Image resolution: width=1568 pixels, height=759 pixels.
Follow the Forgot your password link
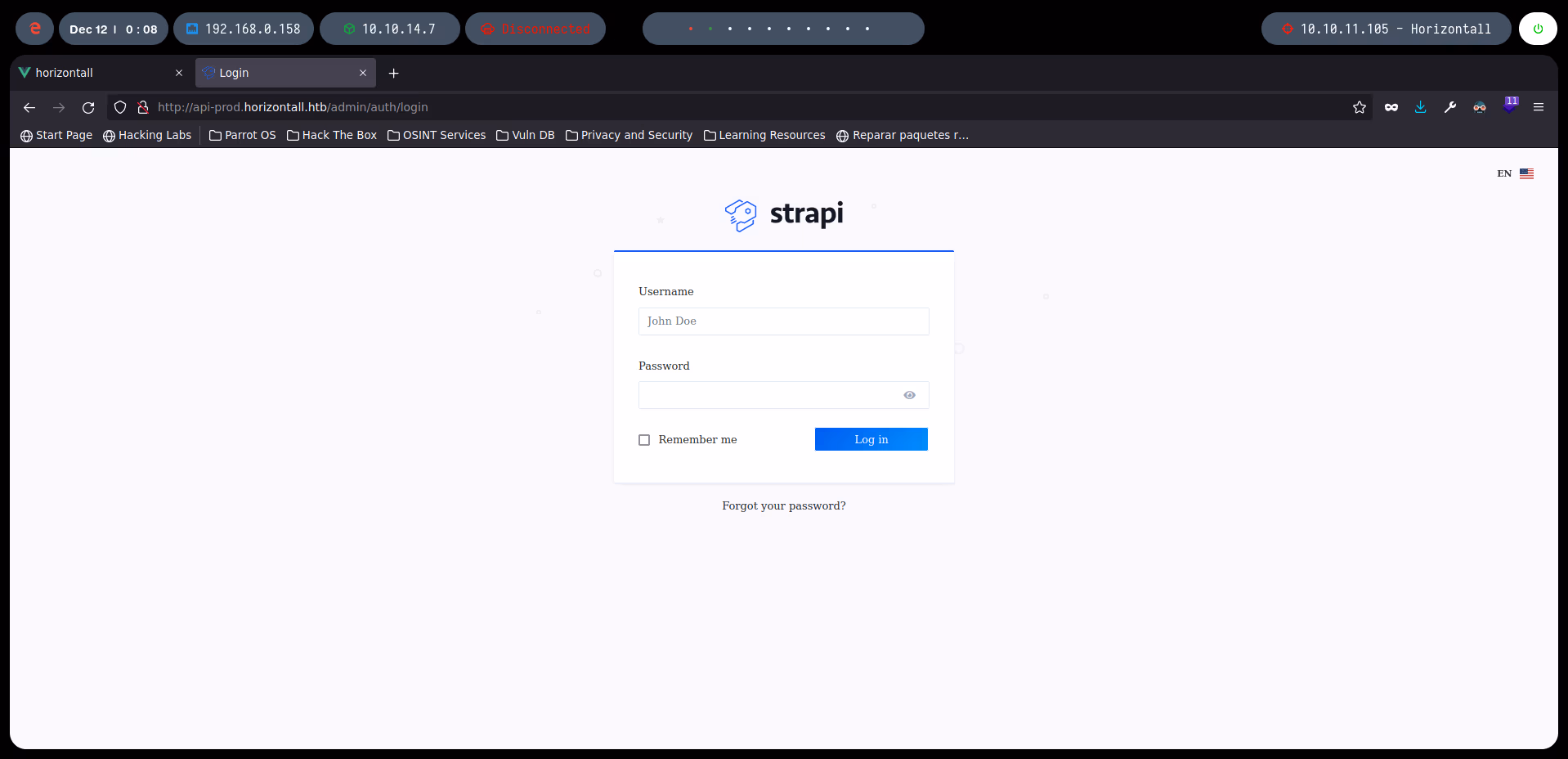(783, 505)
